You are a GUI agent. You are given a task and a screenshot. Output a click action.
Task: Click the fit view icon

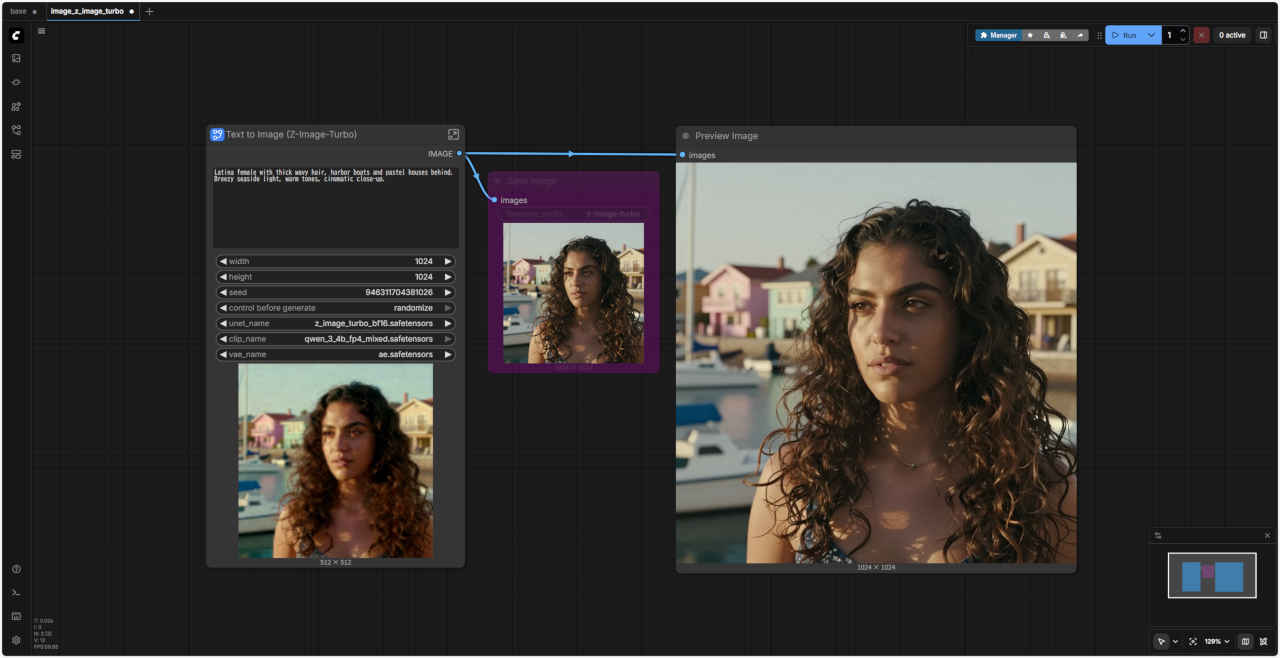coord(1193,641)
